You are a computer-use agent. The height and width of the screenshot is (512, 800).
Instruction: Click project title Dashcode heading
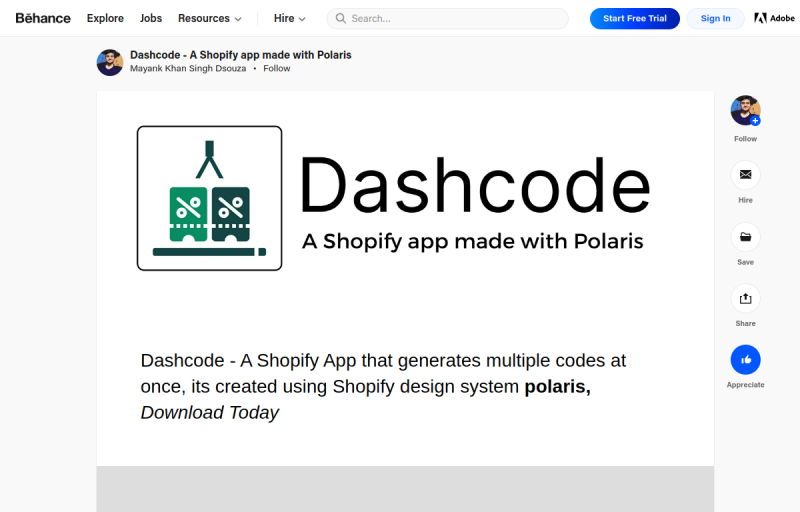[x=241, y=55]
